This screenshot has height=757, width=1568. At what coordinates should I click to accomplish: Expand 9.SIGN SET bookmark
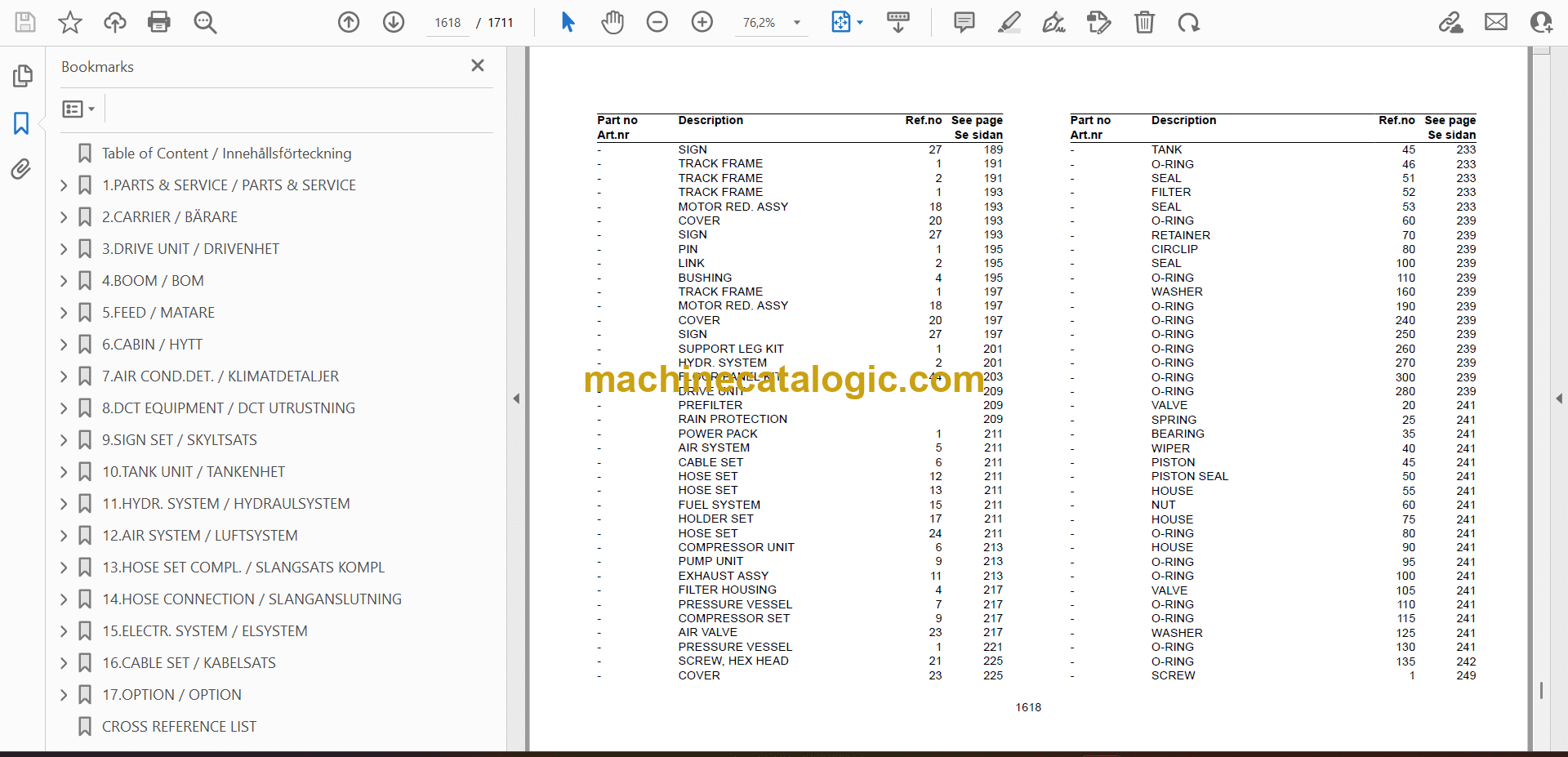[x=64, y=440]
